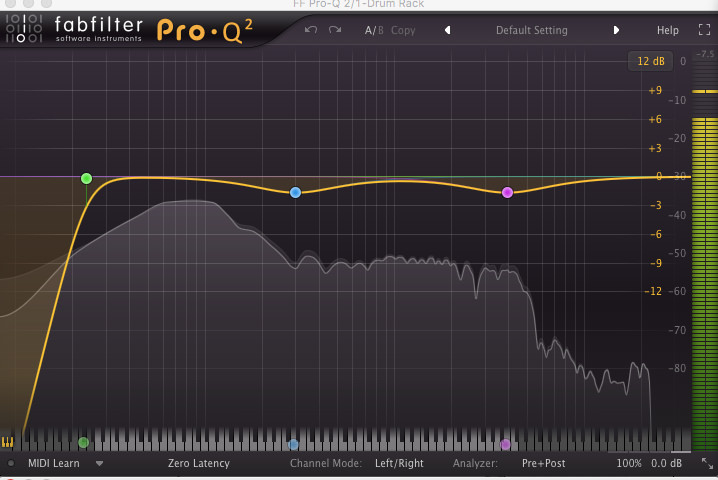Click the blue band marker on piano strip
718x480 pixels.
coord(293,444)
